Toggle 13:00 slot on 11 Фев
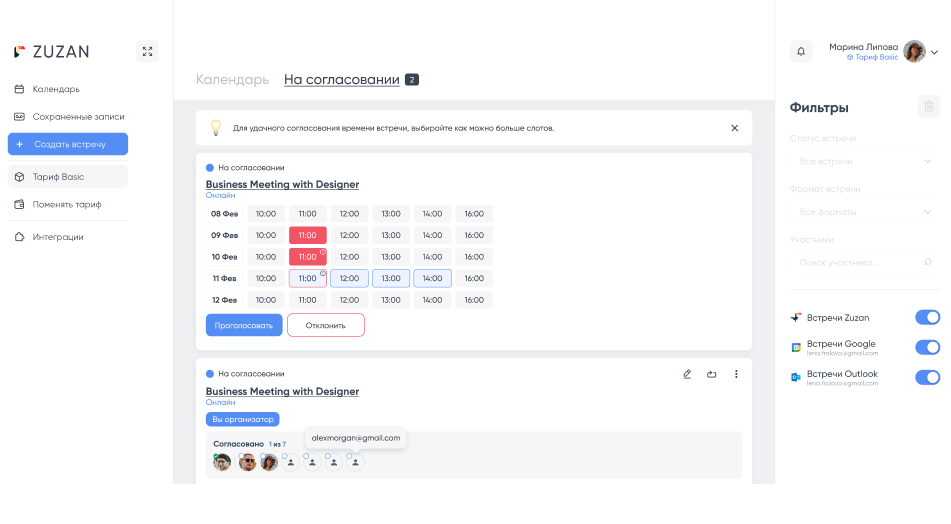Image resolution: width=951 pixels, height=524 pixels. [x=391, y=278]
